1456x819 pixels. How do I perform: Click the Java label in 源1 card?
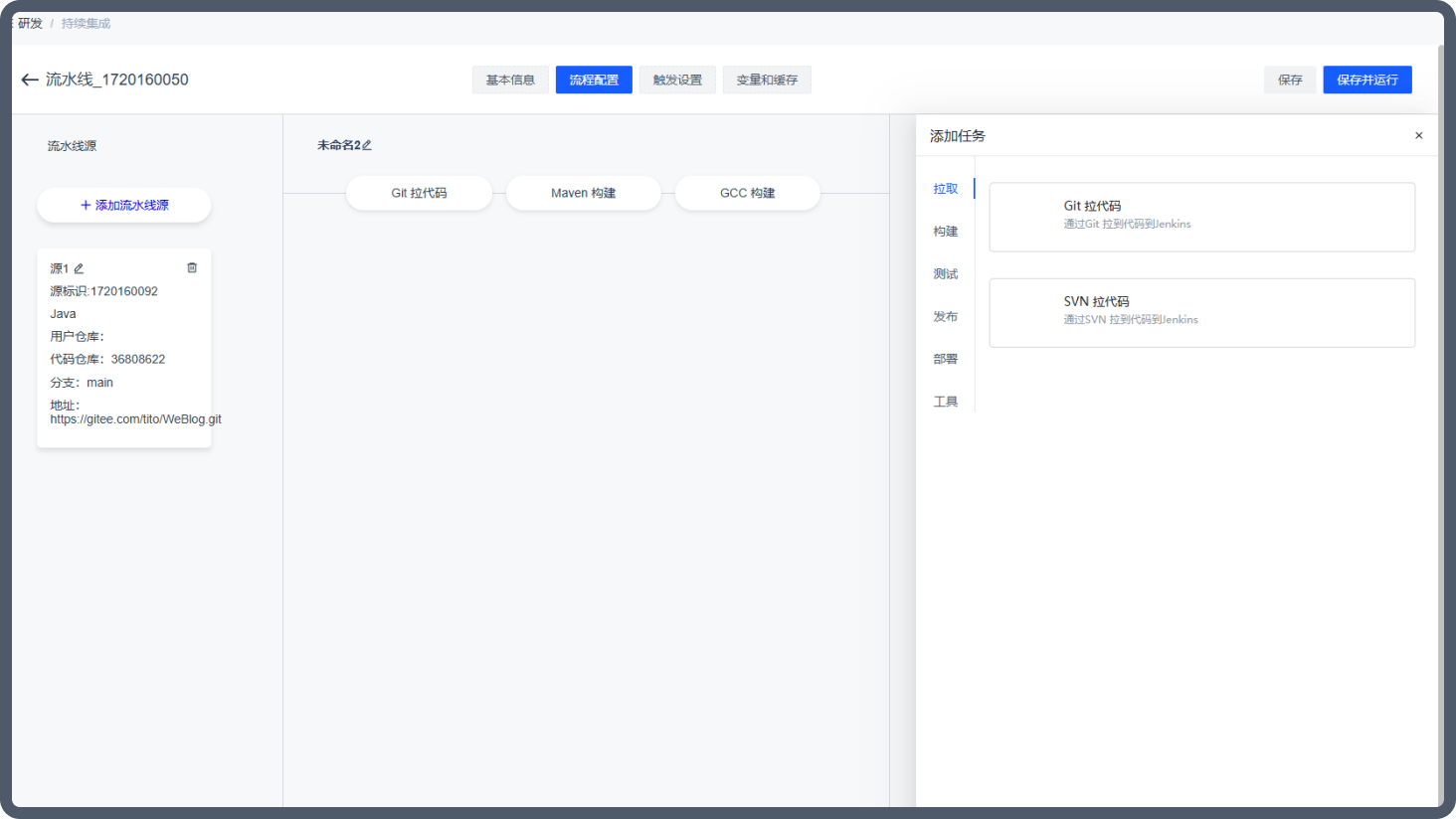pos(63,314)
